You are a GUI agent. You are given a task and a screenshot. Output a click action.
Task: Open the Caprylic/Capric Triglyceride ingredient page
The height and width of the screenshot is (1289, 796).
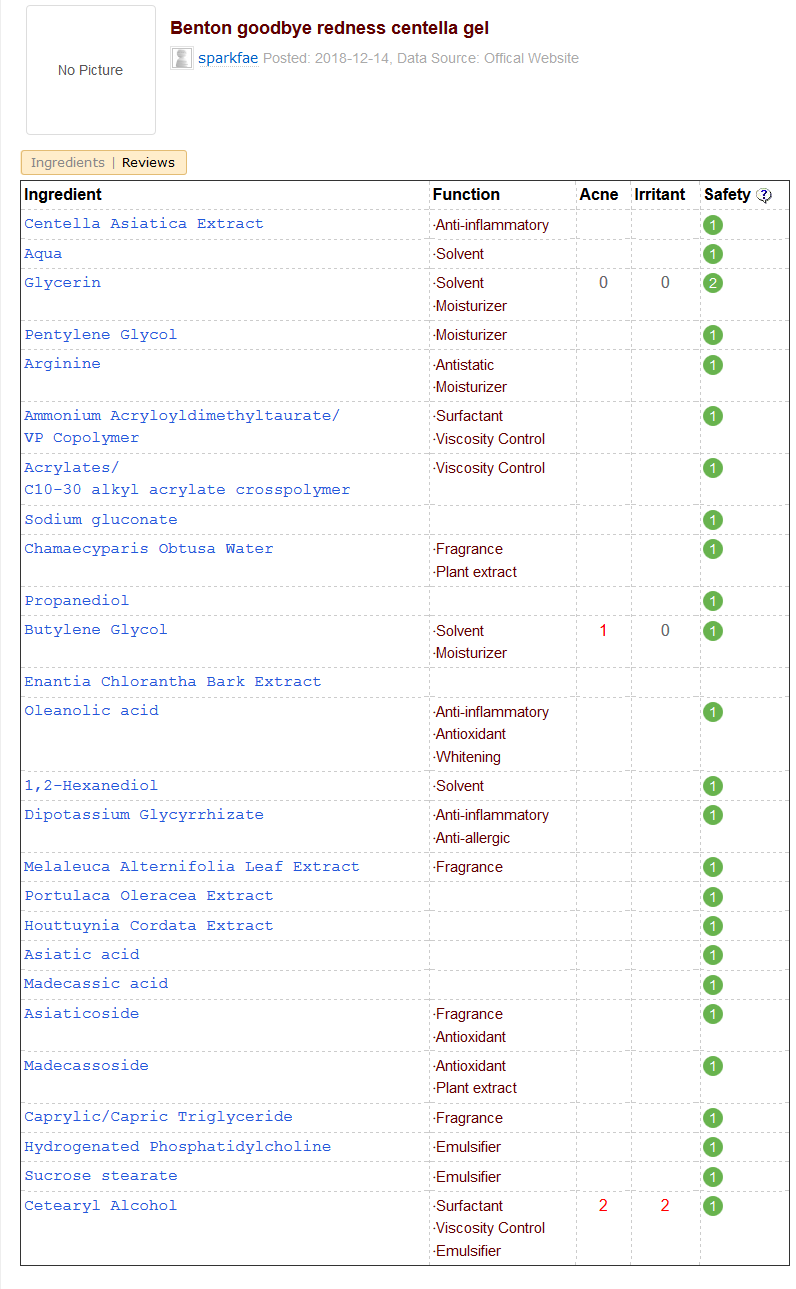(158, 1117)
